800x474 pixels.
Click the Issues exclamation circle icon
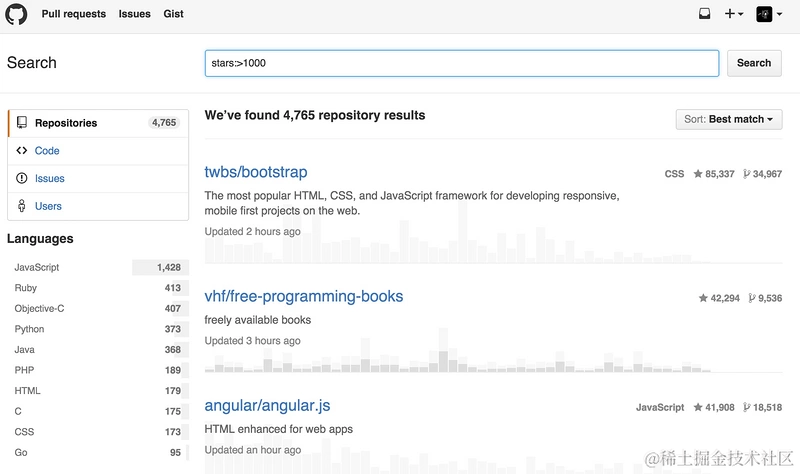pos(21,178)
